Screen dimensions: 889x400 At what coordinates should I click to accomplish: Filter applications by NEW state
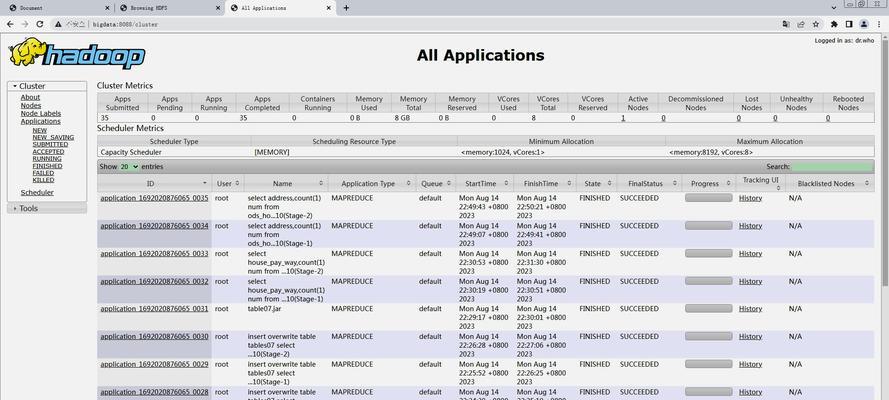[40, 130]
